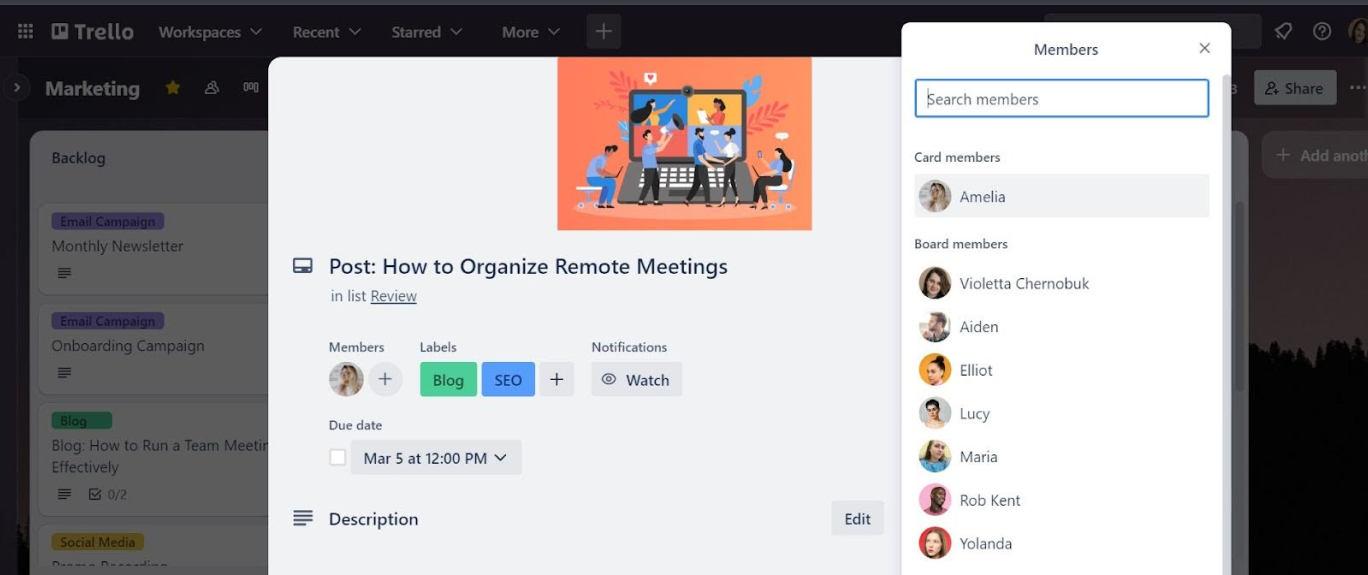Viewport: 1368px width, 575px height.
Task: Star the Marketing board
Action: pyautogui.click(x=173, y=88)
